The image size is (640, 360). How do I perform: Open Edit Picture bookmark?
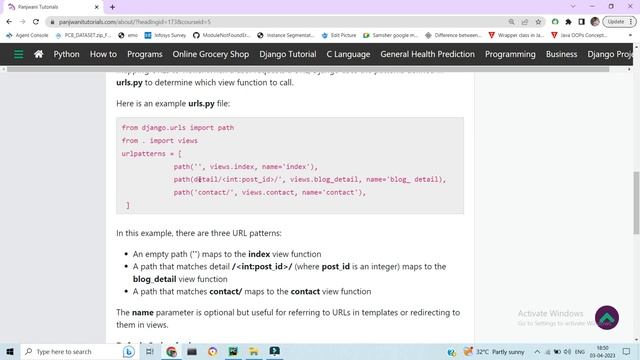pos(339,35)
